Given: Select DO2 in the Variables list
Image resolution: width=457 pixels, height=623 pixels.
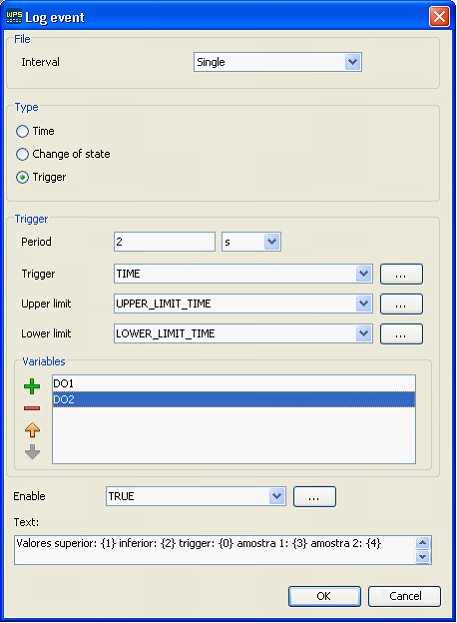Looking at the screenshot, I should tap(234, 399).
